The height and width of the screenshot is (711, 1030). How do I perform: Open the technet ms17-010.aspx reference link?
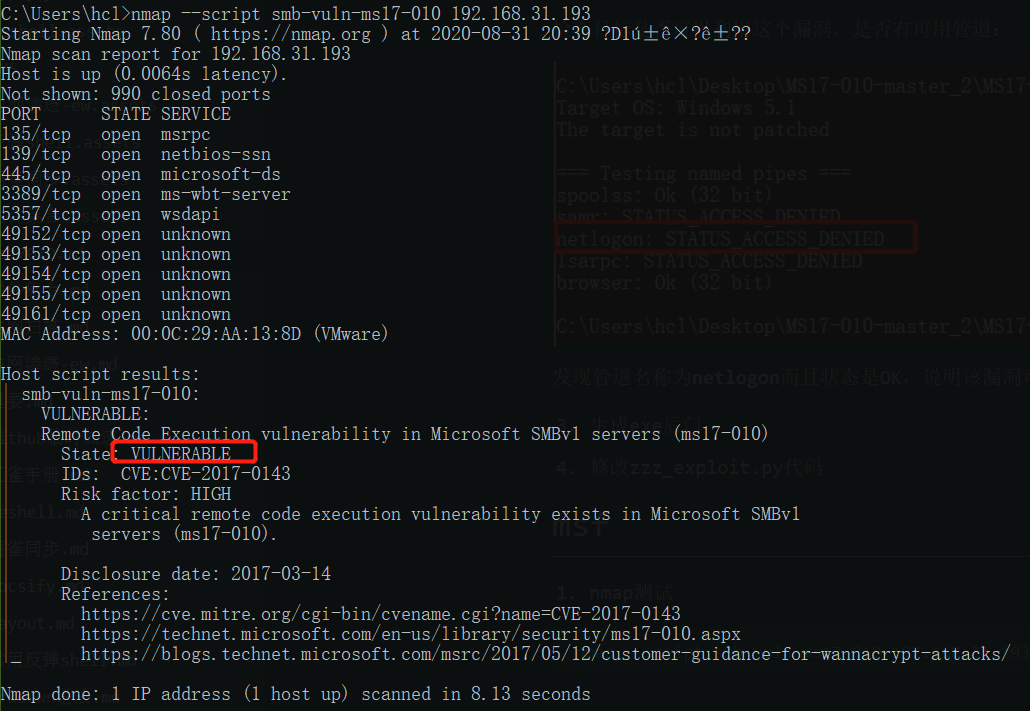(x=411, y=634)
